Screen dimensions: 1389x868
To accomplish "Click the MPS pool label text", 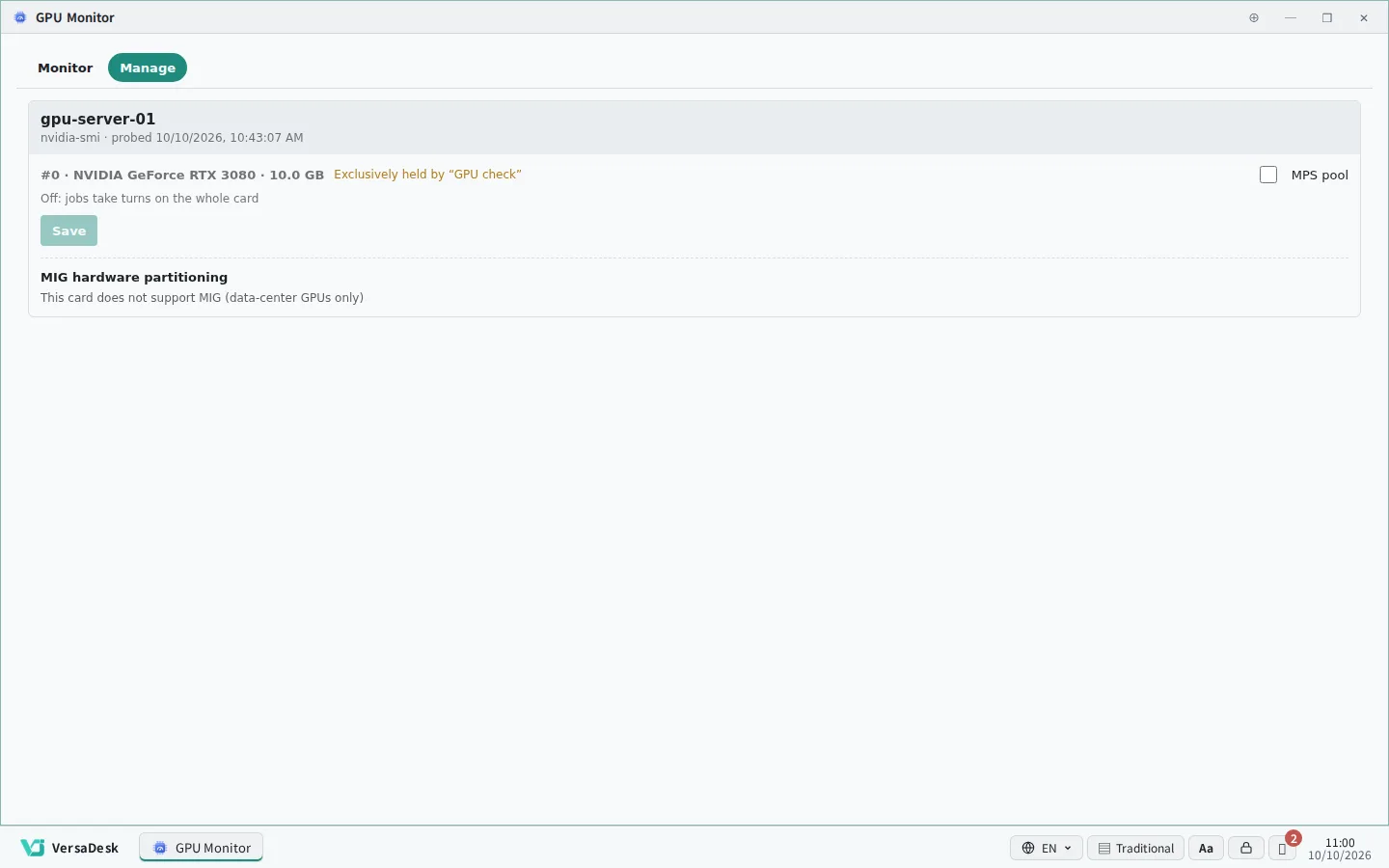I will point(1320,175).
